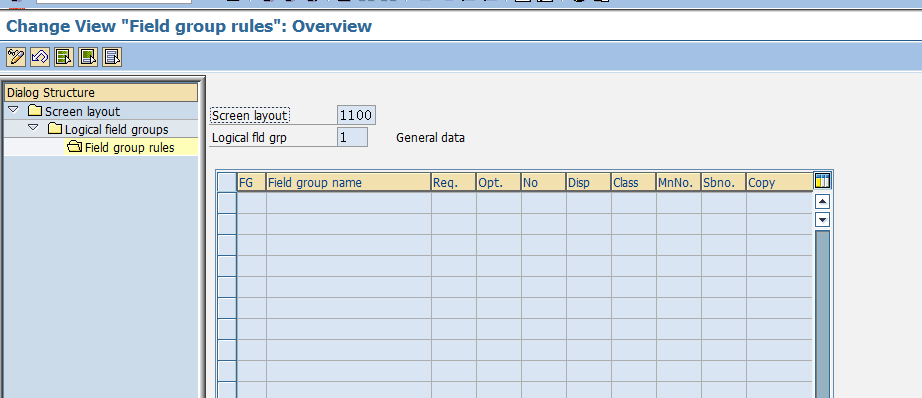Click the Select all entries icon
The width and height of the screenshot is (922, 398).
point(64,57)
